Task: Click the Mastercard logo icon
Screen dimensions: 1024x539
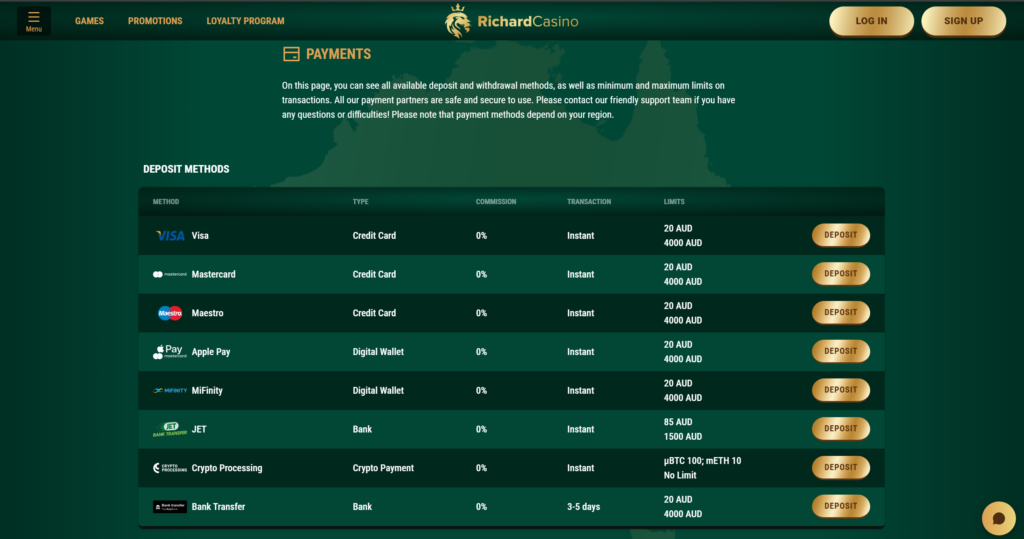Action: (170, 274)
